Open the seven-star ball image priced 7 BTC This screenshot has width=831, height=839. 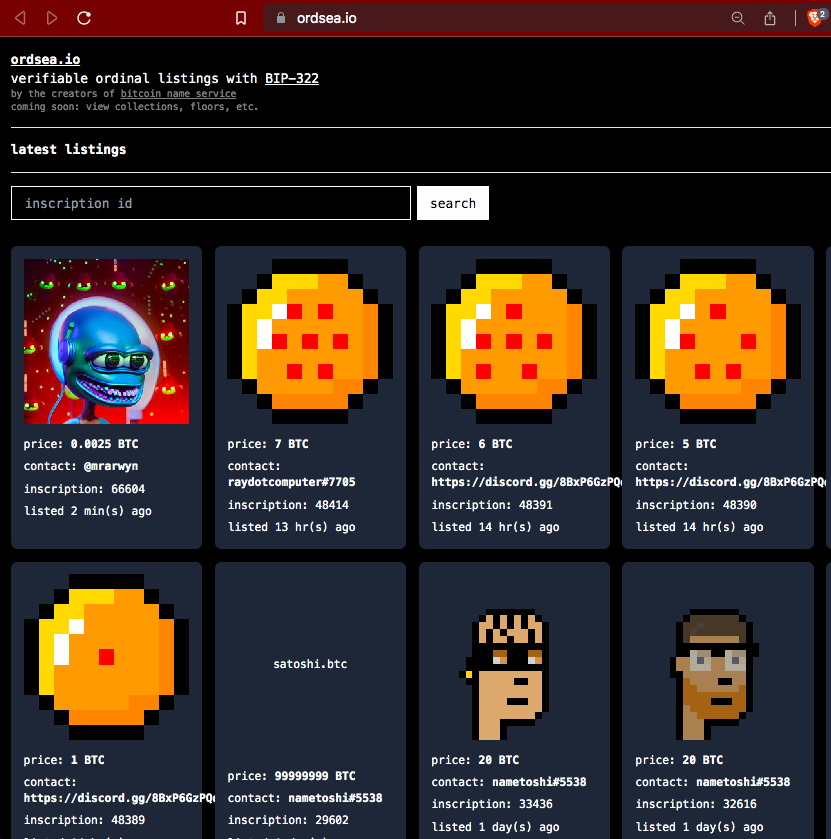click(310, 341)
